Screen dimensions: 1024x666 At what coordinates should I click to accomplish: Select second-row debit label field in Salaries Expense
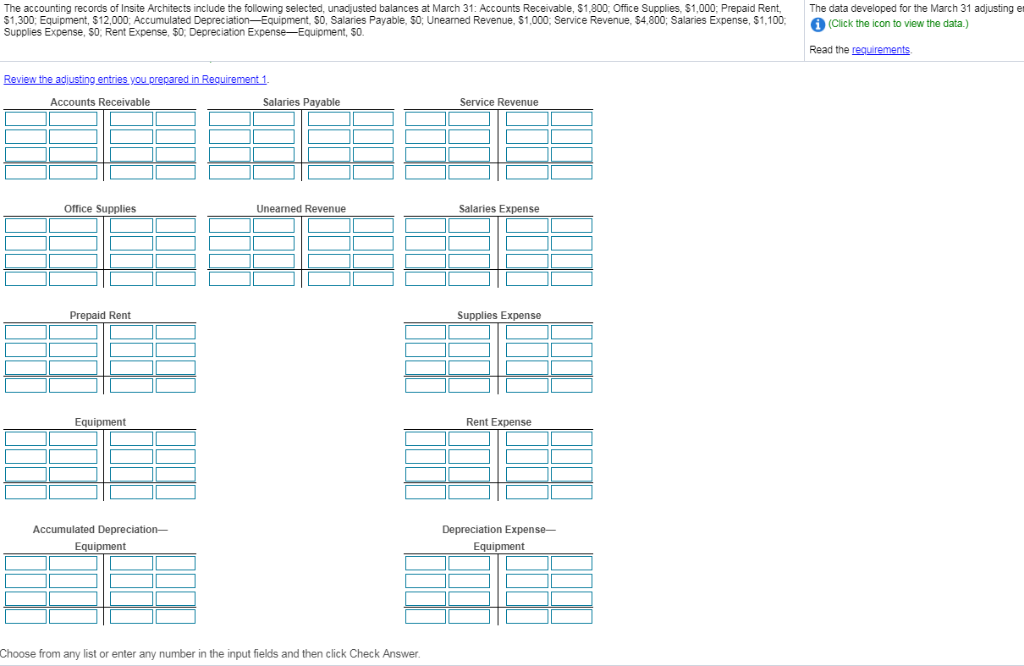point(425,244)
